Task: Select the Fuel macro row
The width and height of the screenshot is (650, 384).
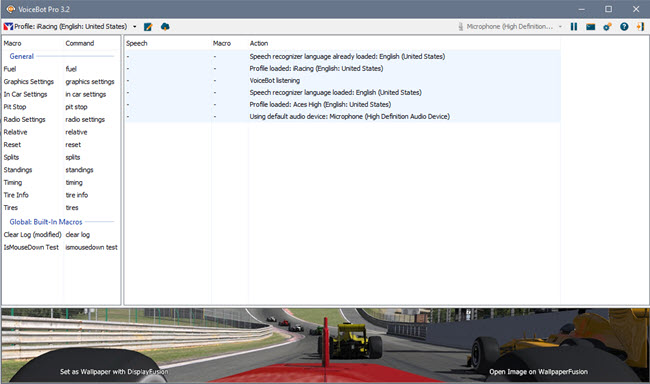Action: (61, 69)
